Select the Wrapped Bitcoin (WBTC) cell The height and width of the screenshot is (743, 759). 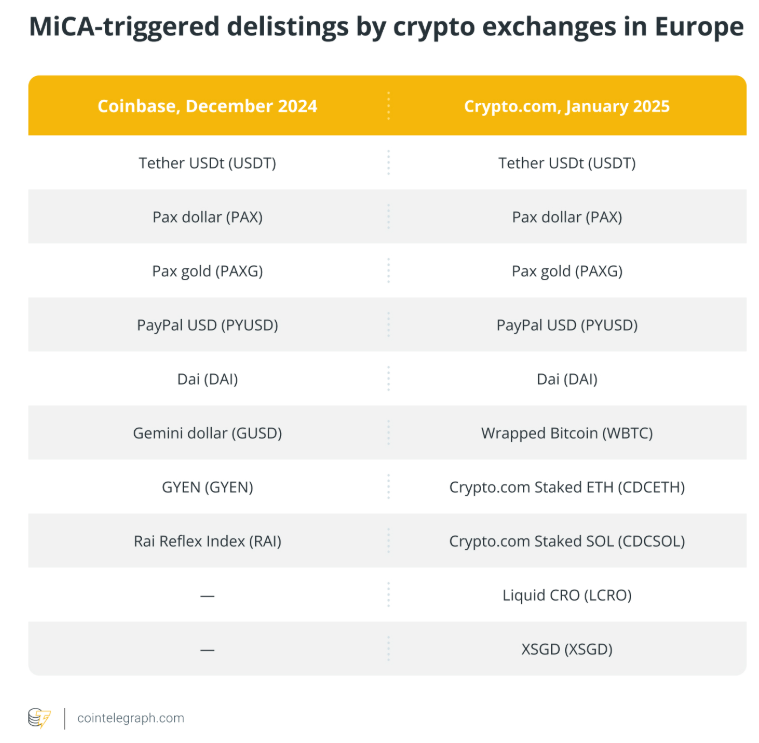(566, 433)
